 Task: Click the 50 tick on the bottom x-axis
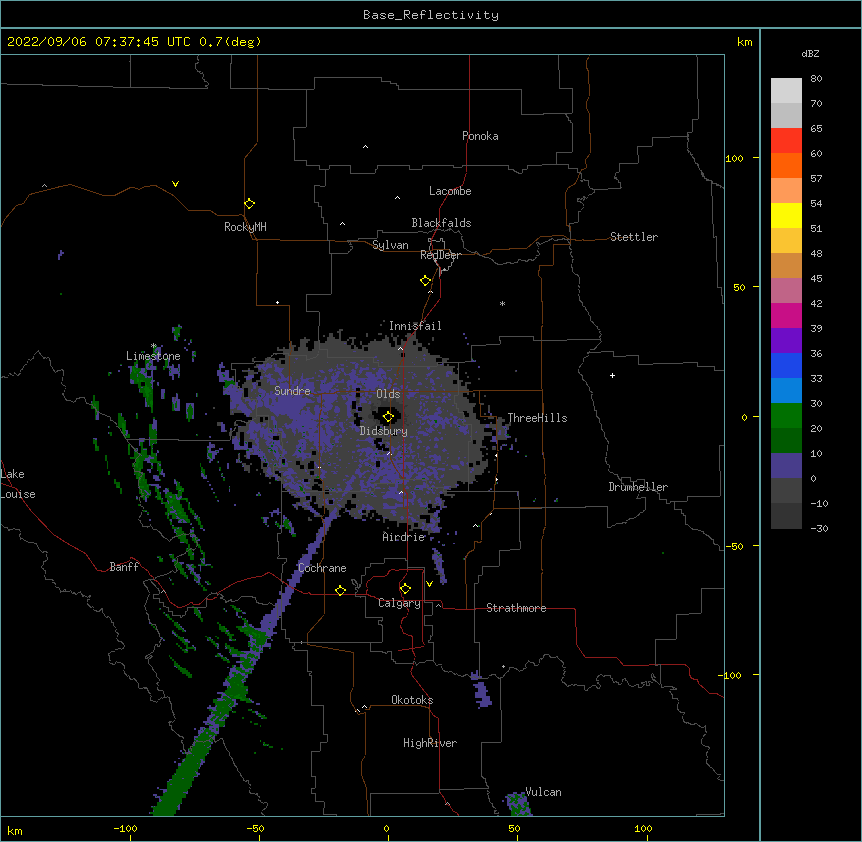click(x=514, y=828)
